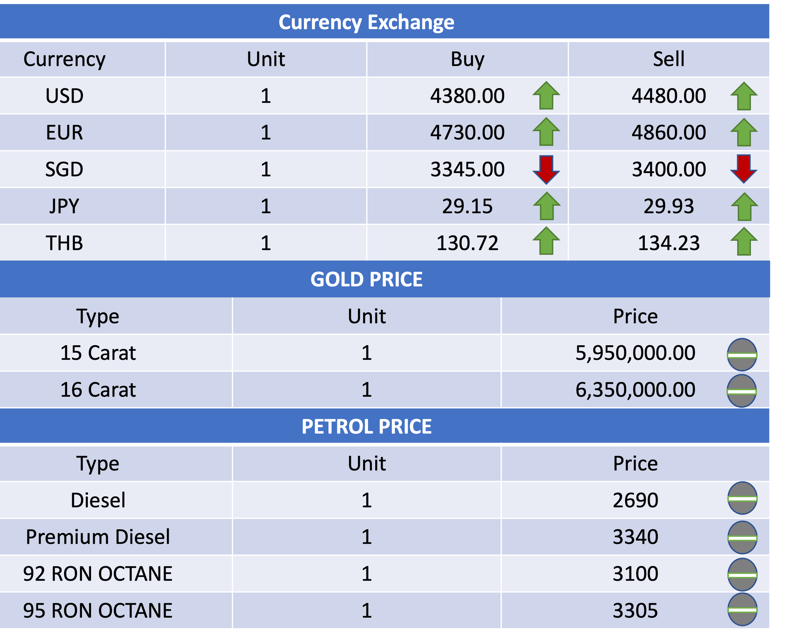Viewport: 812px width, 638px height.
Task: Click the unchanged indicator for 15 Carat gold
Action: click(742, 353)
